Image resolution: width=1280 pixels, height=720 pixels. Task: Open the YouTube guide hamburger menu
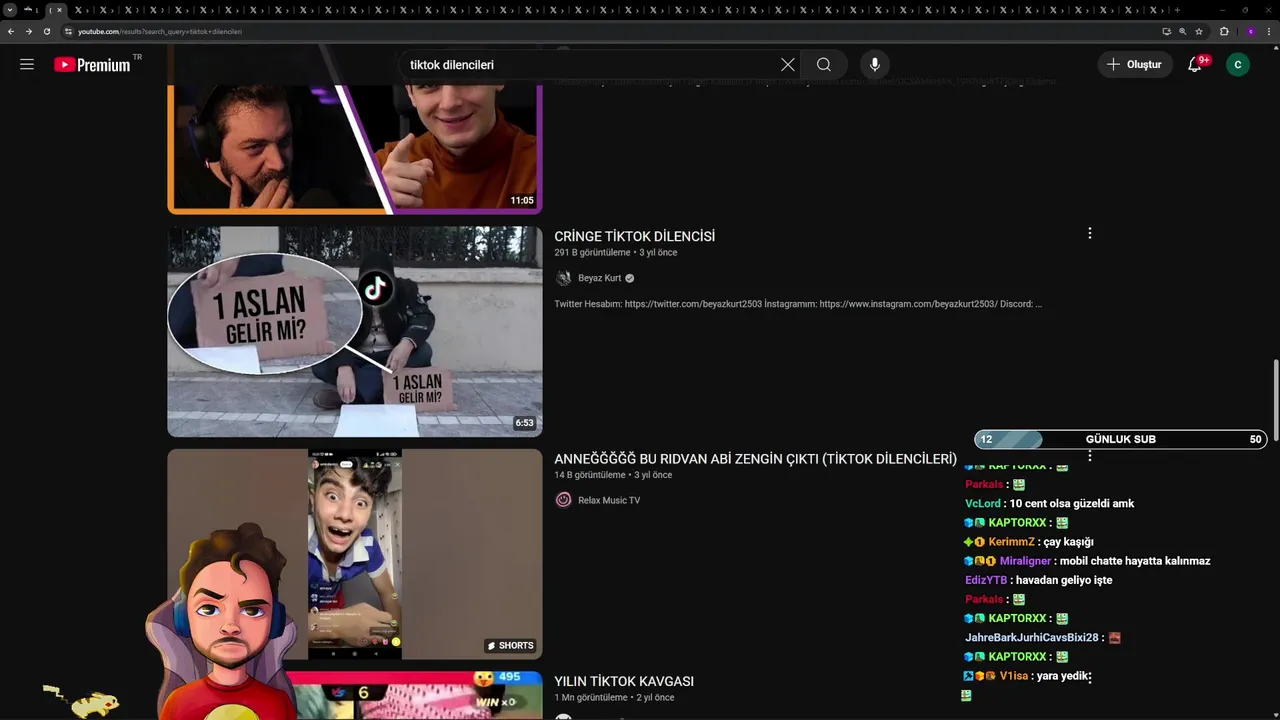27,64
